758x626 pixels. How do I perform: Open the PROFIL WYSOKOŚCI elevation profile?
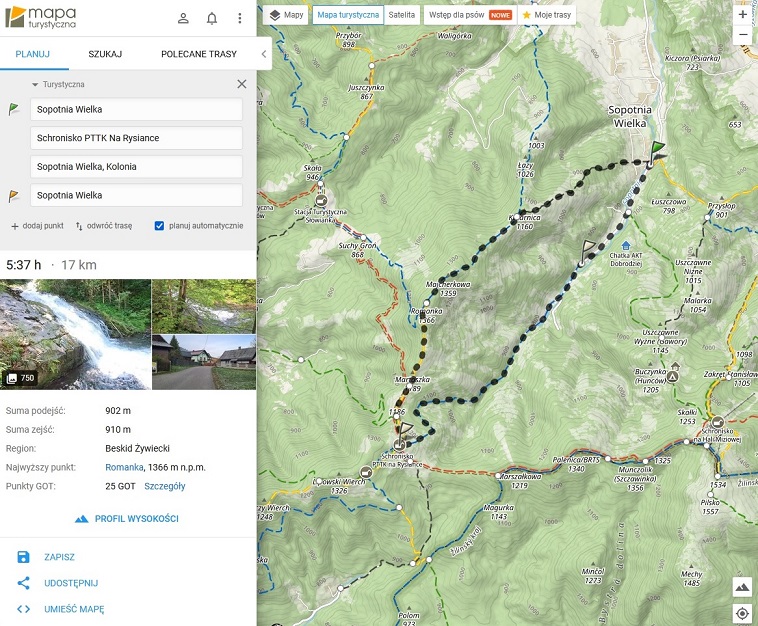pos(127,519)
